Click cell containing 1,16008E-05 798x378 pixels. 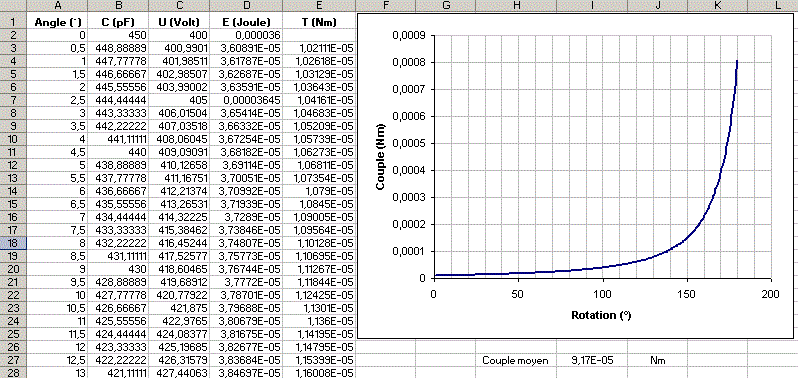pos(319,373)
